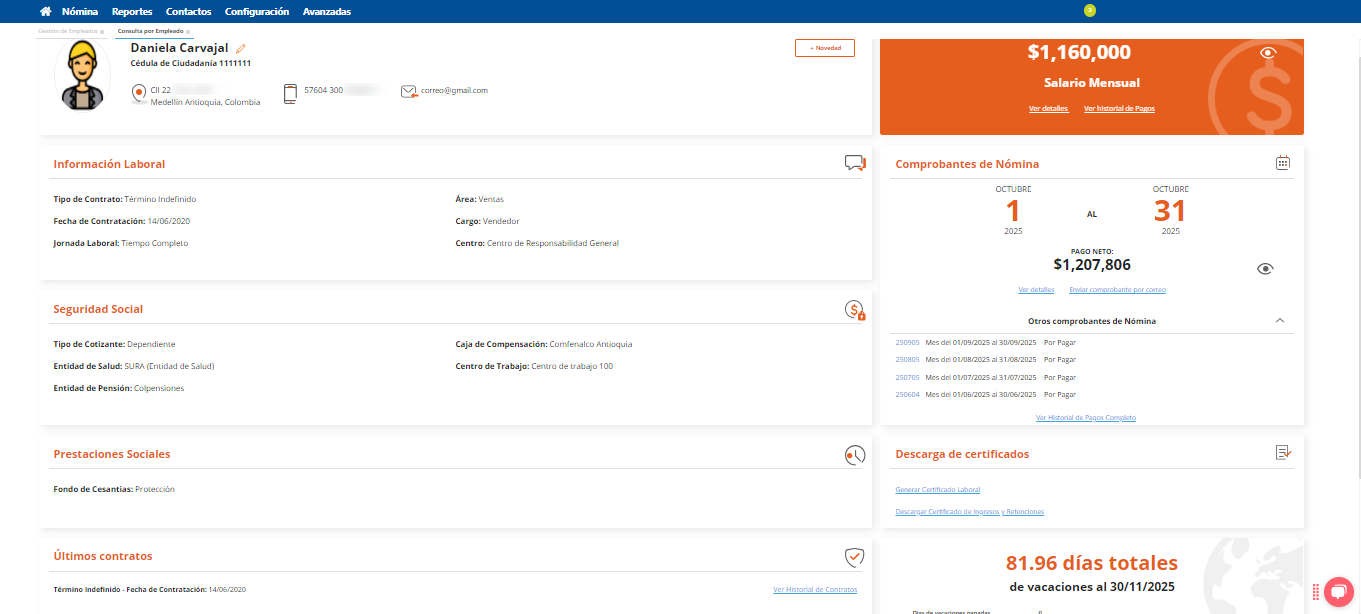The image size is (1361, 614).
Task: Click the employee avatar picture
Action: point(82,76)
